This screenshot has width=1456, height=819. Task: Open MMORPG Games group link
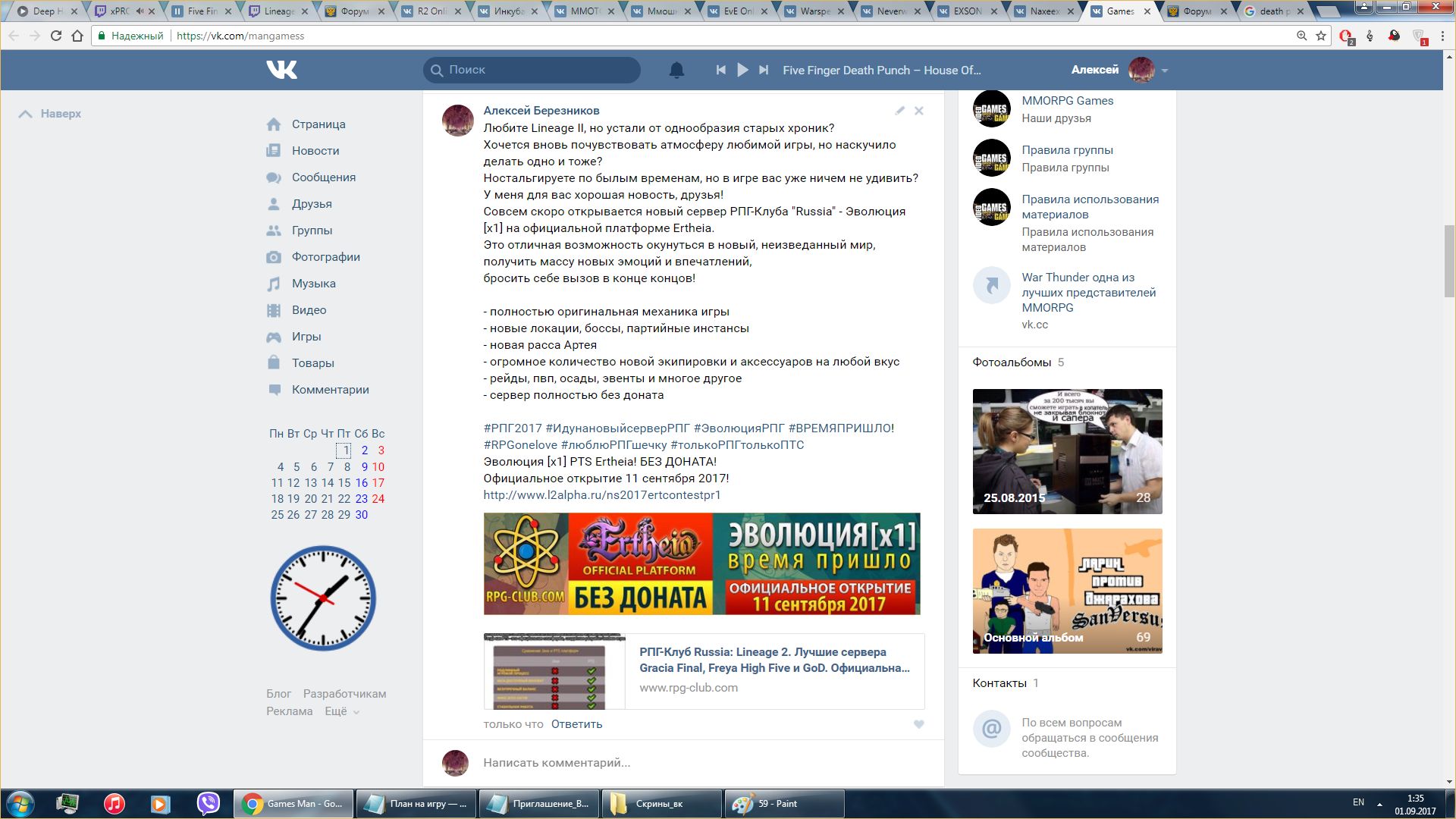[x=1067, y=101]
